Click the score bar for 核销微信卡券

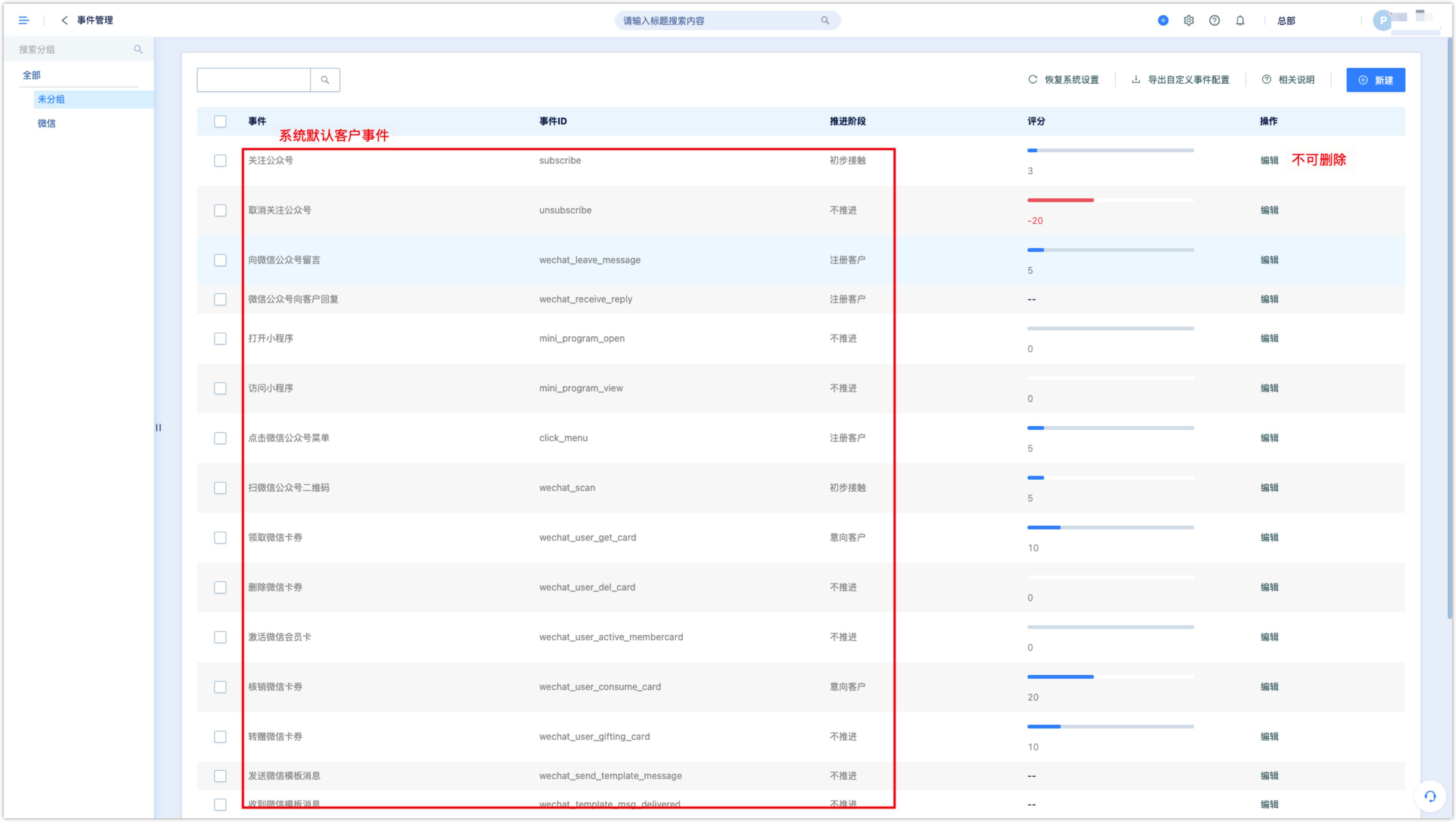click(1110, 676)
